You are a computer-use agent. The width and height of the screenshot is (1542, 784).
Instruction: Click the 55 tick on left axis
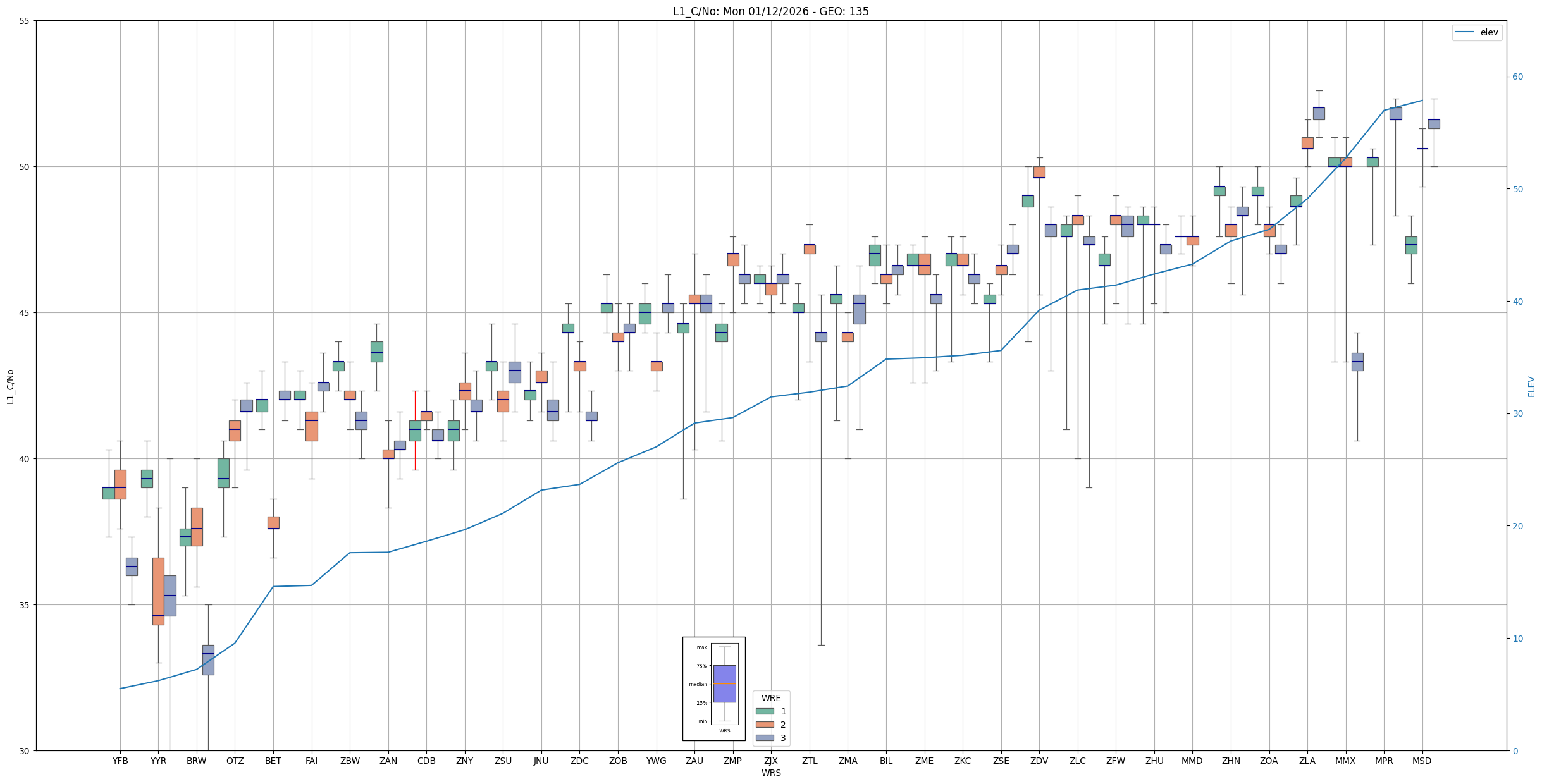[25, 21]
